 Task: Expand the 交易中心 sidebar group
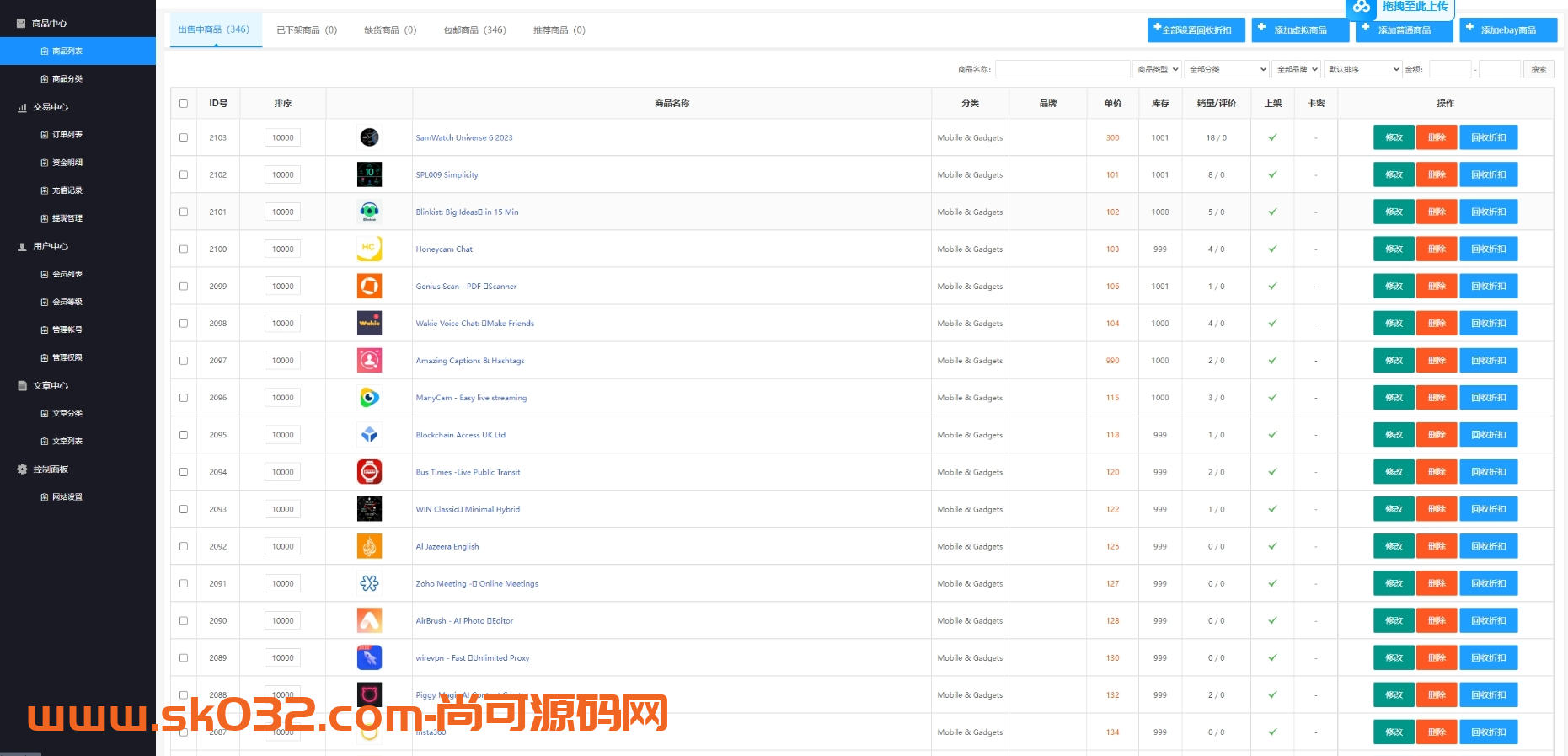(78, 108)
